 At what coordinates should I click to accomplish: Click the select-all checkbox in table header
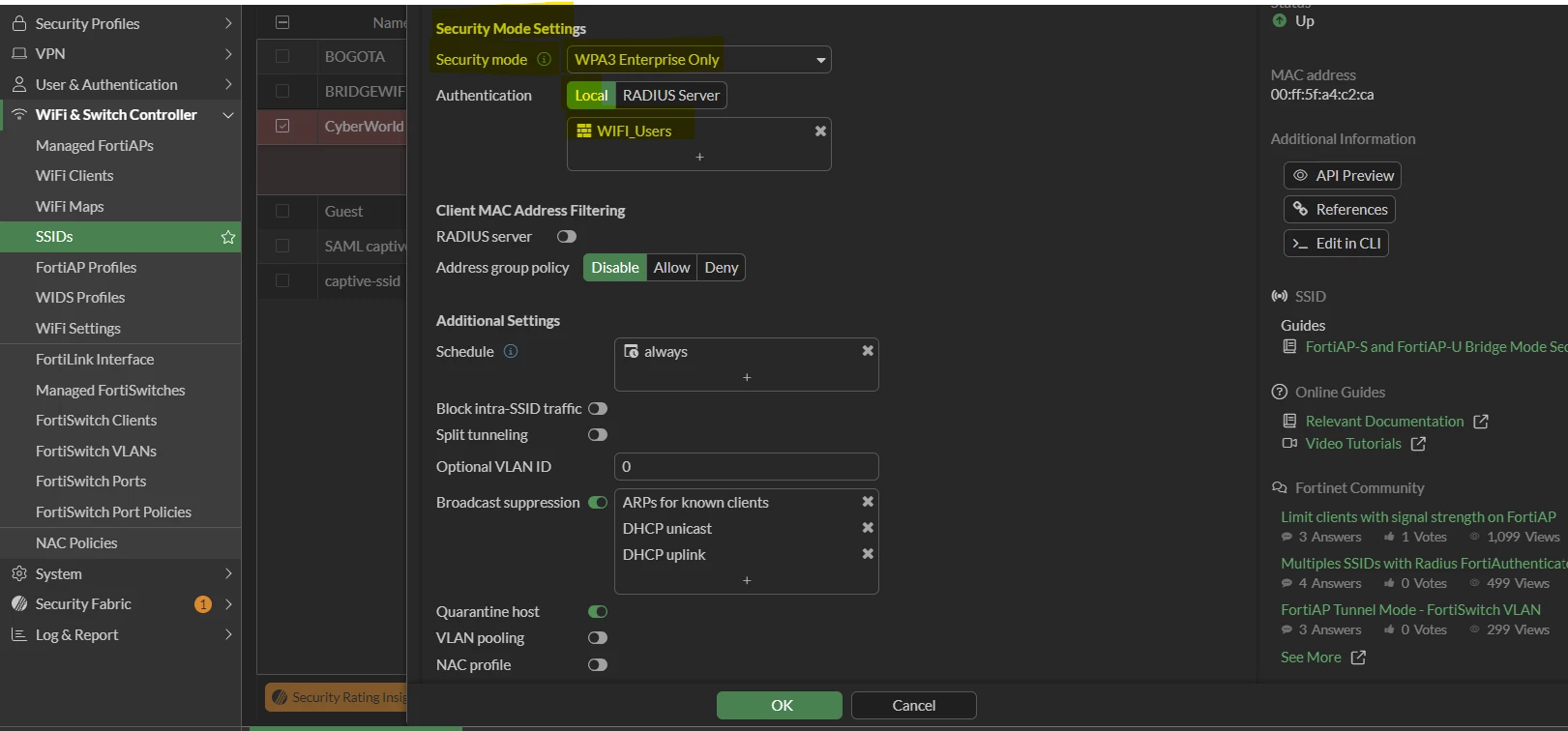[x=282, y=22]
